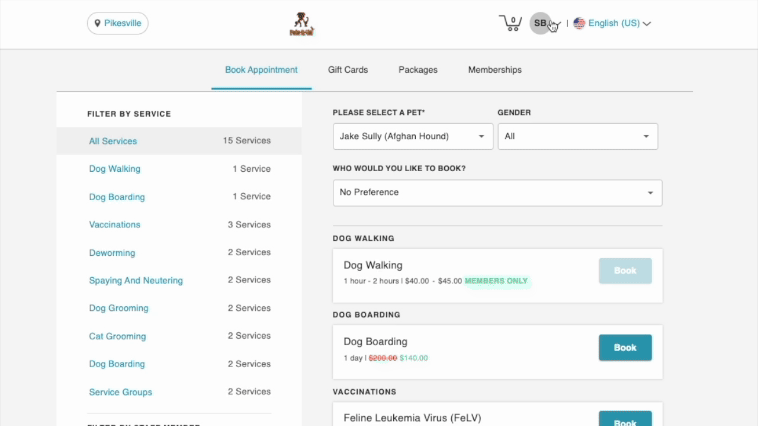This screenshot has height=426, width=758.
Task: Select the Book Appointment tab
Action: click(261, 70)
